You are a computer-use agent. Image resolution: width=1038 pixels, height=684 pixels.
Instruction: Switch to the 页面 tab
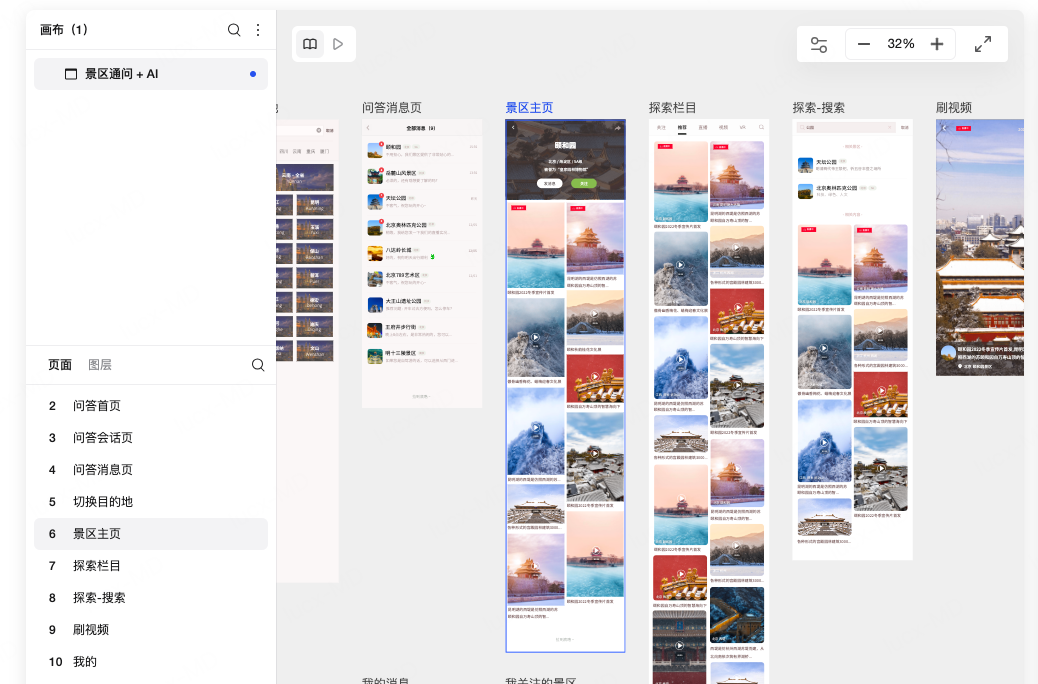[60, 365]
